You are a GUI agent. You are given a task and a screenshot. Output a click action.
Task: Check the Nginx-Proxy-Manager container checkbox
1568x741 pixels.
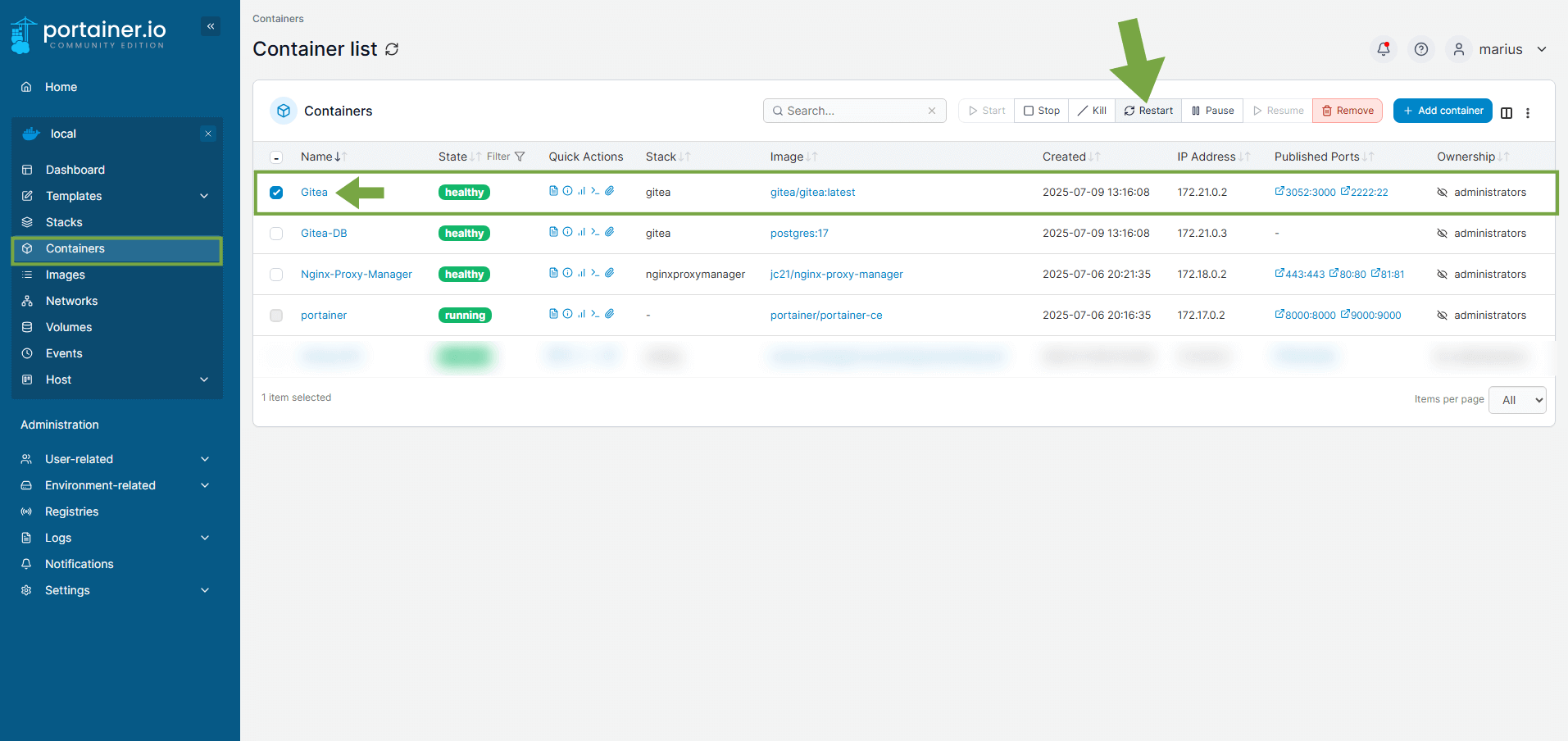tap(276, 275)
